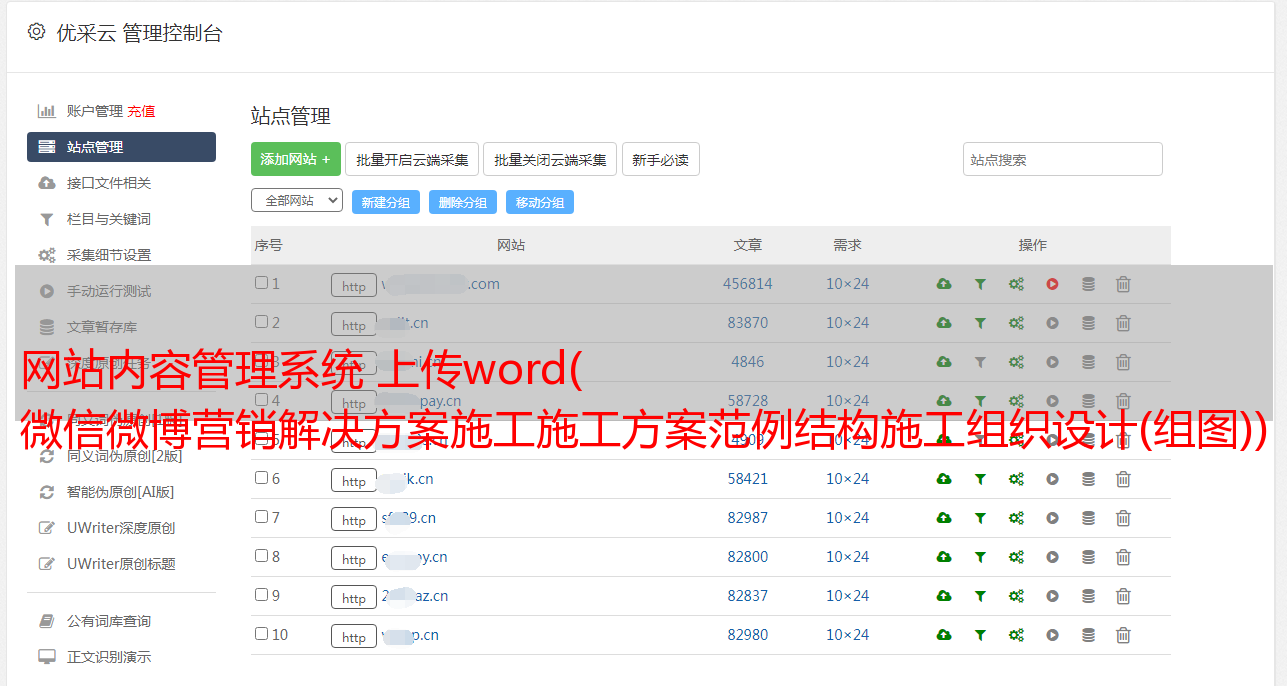This screenshot has width=1287, height=686.
Task: Click the article count 83870
Action: click(748, 323)
